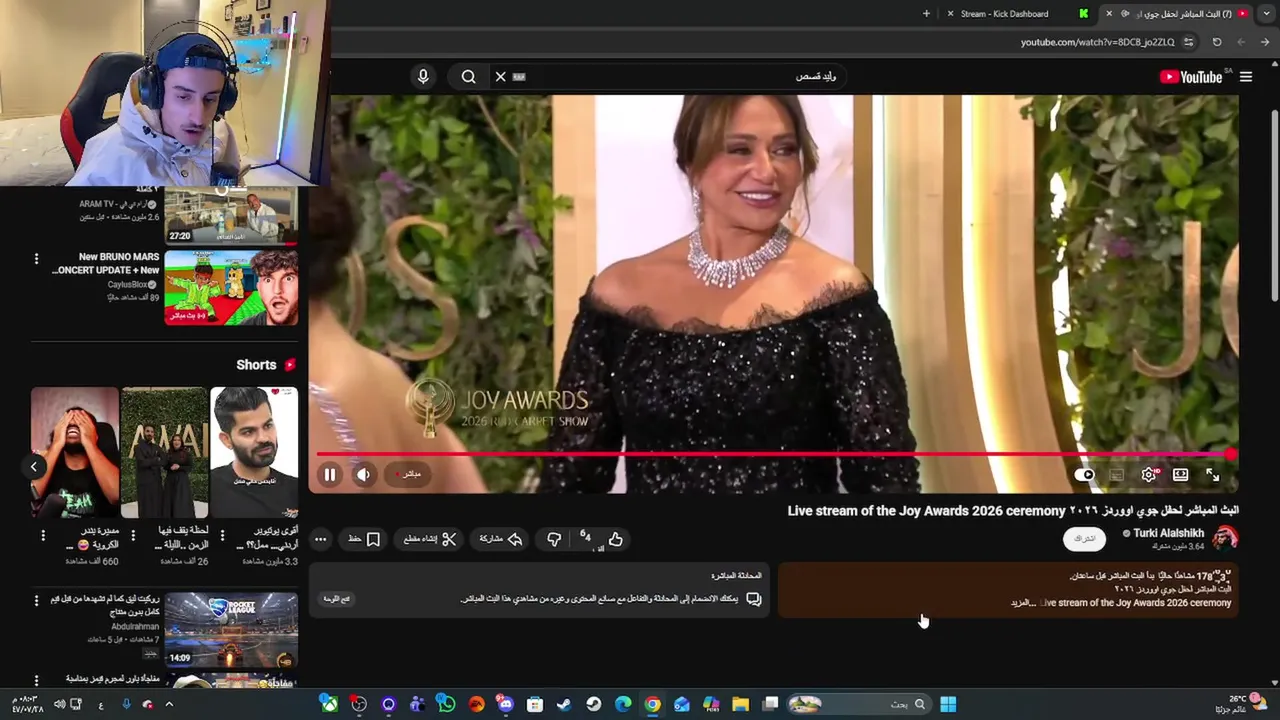This screenshot has height=720, width=1280.
Task: Mute the video with the speaker icon
Action: 364,475
